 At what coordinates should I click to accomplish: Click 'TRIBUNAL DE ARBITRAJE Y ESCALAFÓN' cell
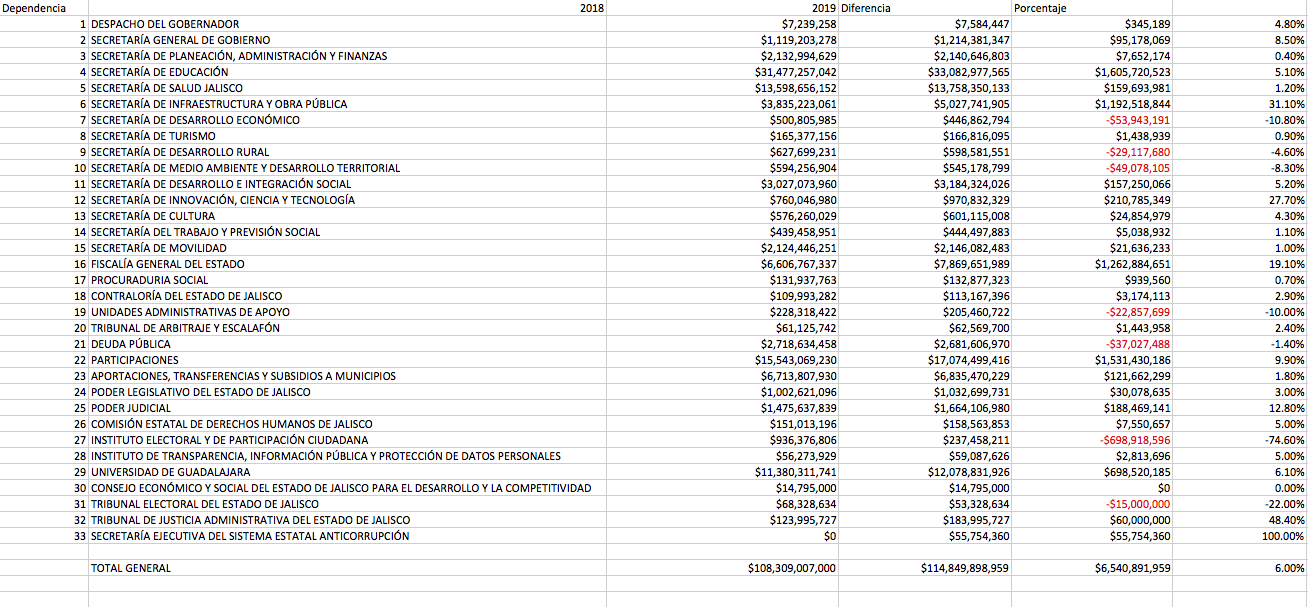(347, 328)
